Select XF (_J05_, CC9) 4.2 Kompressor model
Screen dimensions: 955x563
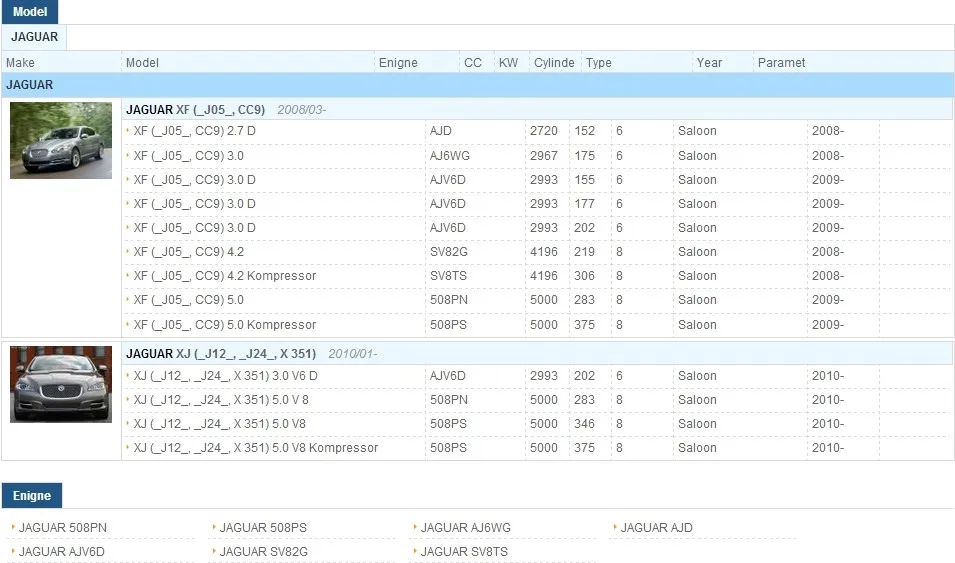(x=225, y=276)
